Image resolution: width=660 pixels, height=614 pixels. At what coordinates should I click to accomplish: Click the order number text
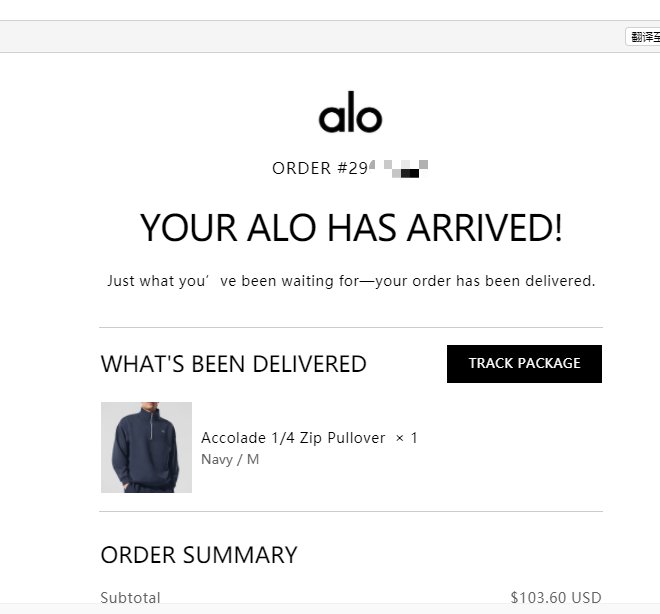[x=350, y=168]
